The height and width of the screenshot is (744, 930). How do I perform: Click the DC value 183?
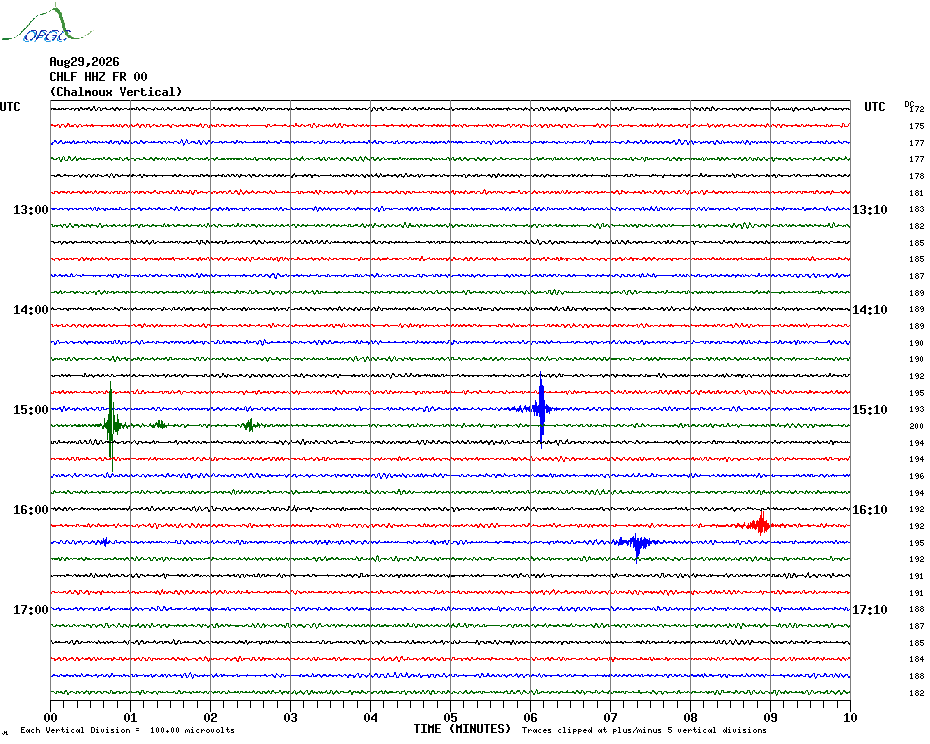click(x=917, y=209)
